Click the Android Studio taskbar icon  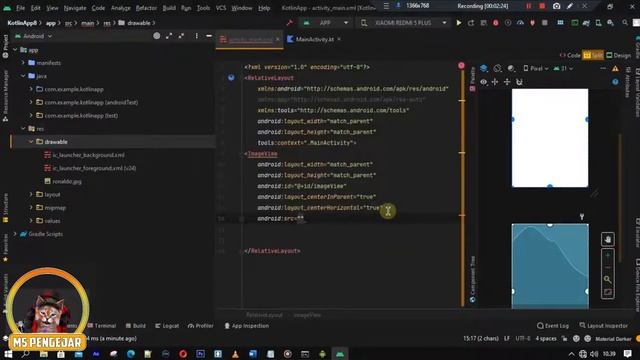340,354
